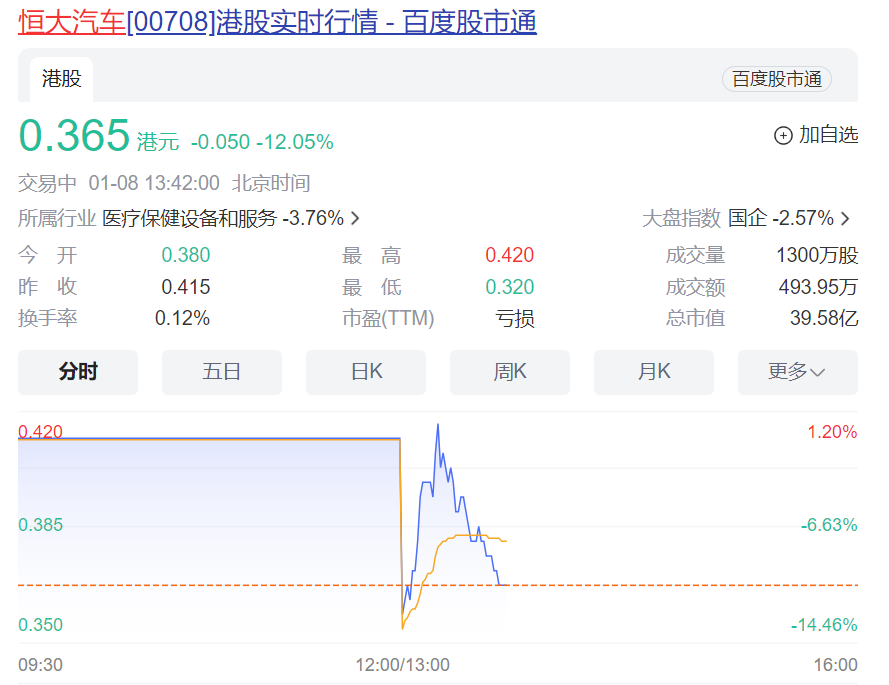Open the 恒大汽车[00708]港股实时行情 title link
889x685 pixels.
point(277,22)
